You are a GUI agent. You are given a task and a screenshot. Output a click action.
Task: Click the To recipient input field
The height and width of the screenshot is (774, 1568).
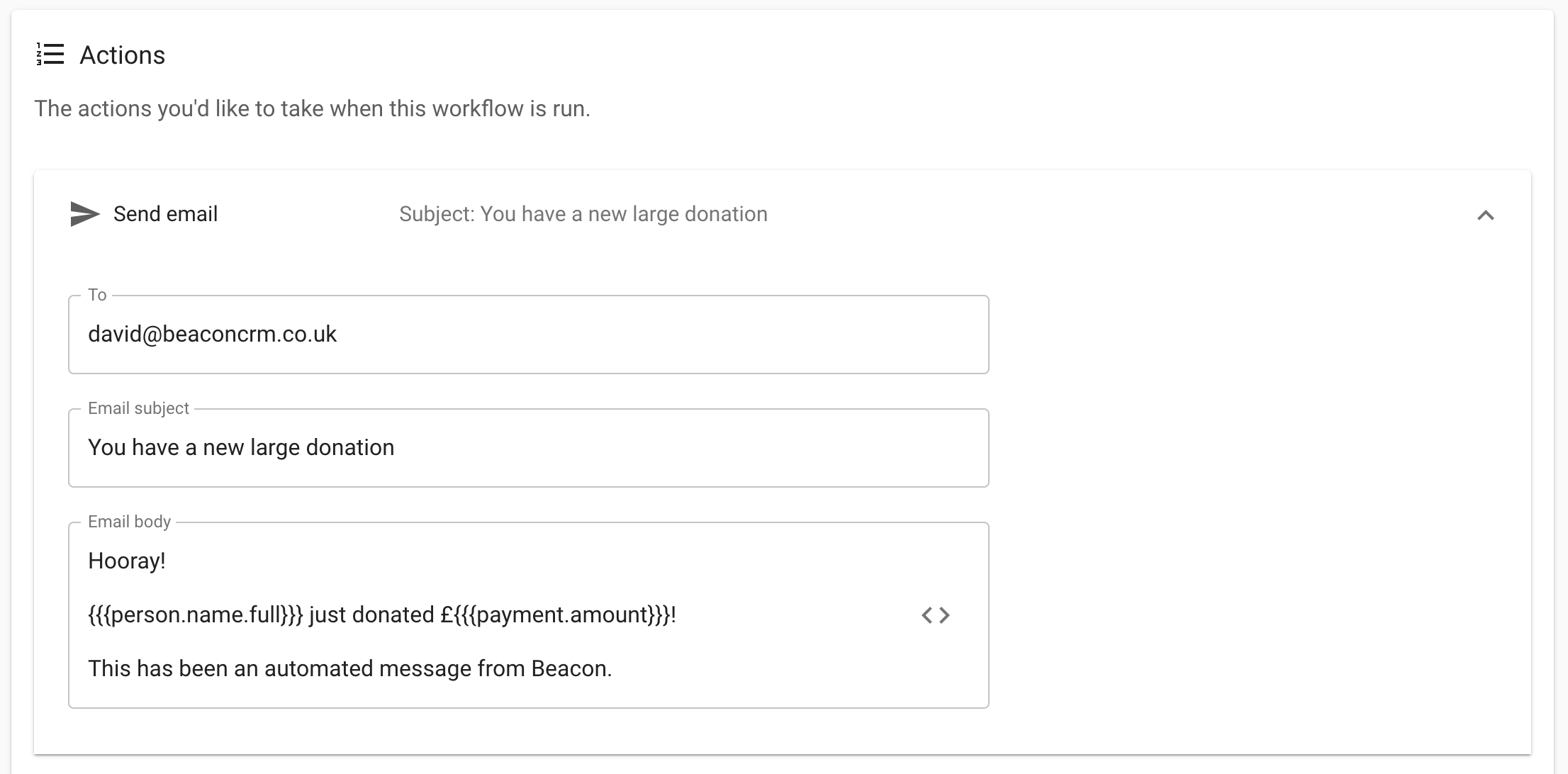(x=528, y=335)
